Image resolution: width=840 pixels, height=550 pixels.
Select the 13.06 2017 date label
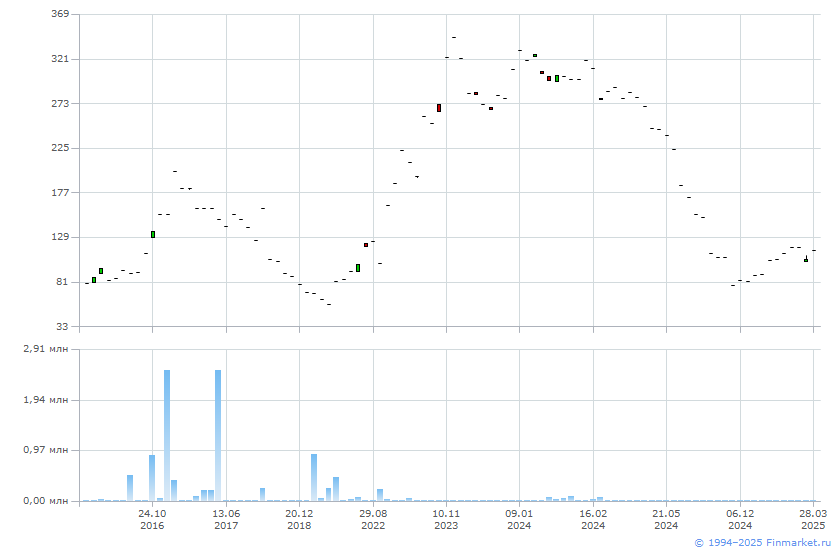pos(226,519)
